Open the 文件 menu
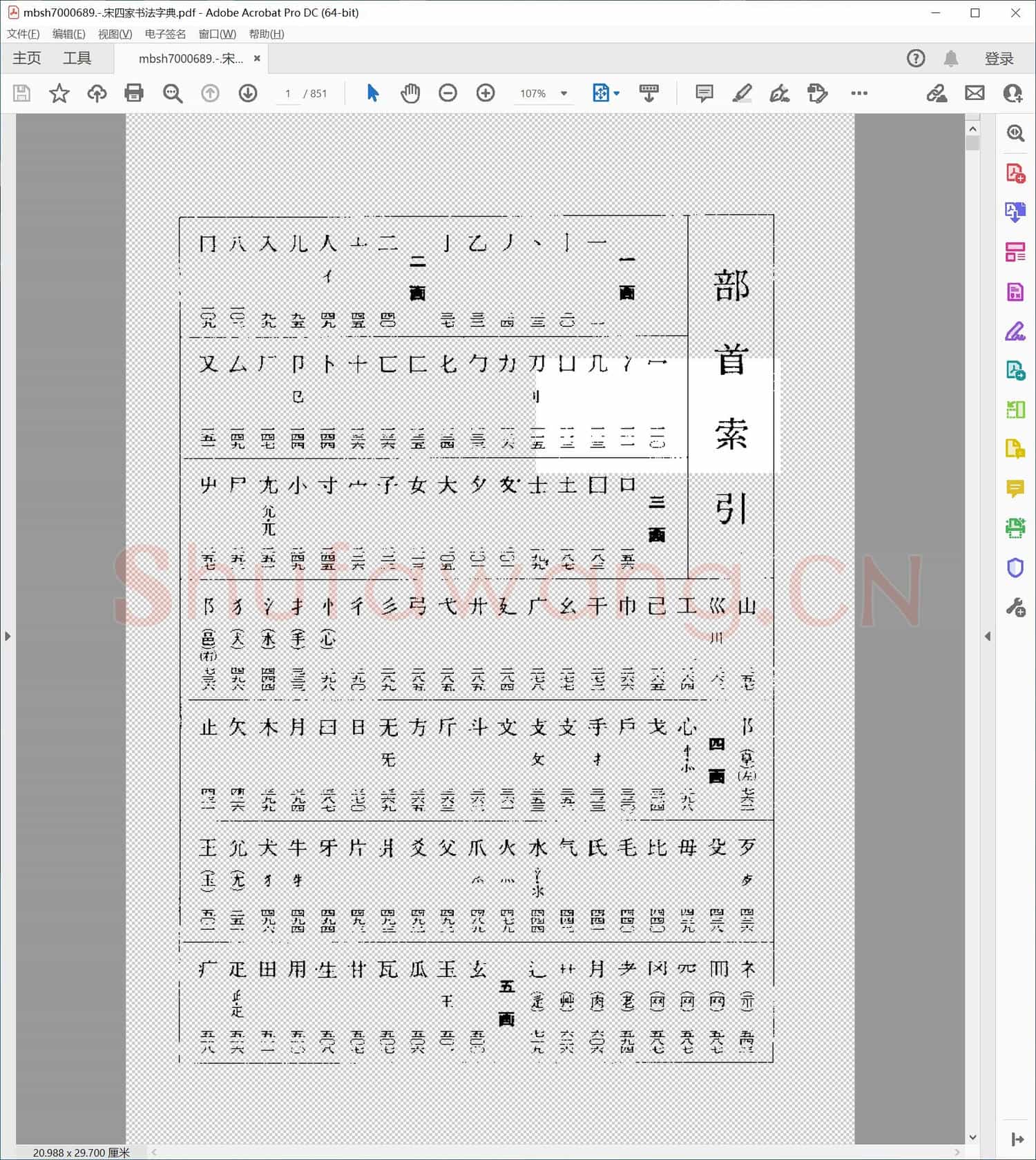 [23, 34]
